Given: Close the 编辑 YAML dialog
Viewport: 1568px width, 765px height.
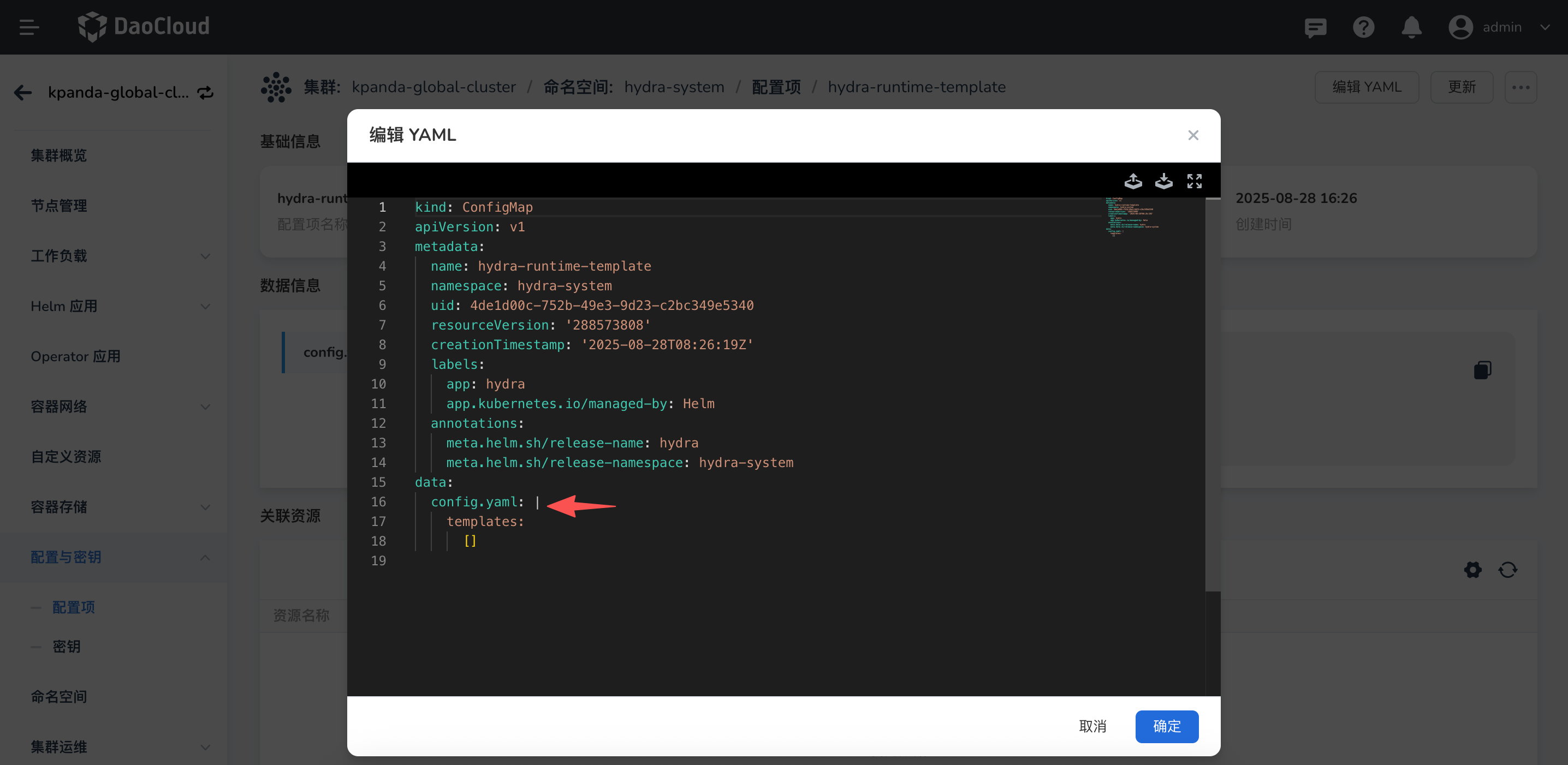Looking at the screenshot, I should pyautogui.click(x=1192, y=135).
